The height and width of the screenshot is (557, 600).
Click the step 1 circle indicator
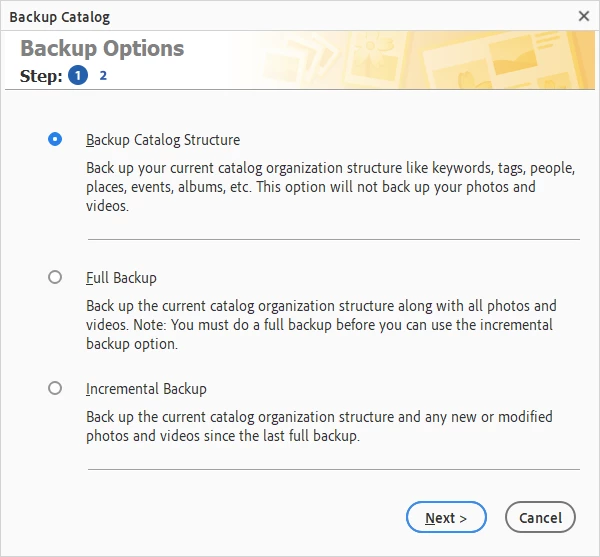point(77,75)
